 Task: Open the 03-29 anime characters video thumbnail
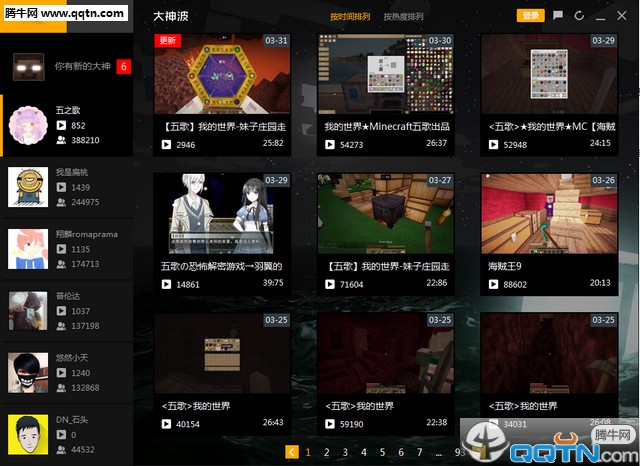click(x=222, y=214)
